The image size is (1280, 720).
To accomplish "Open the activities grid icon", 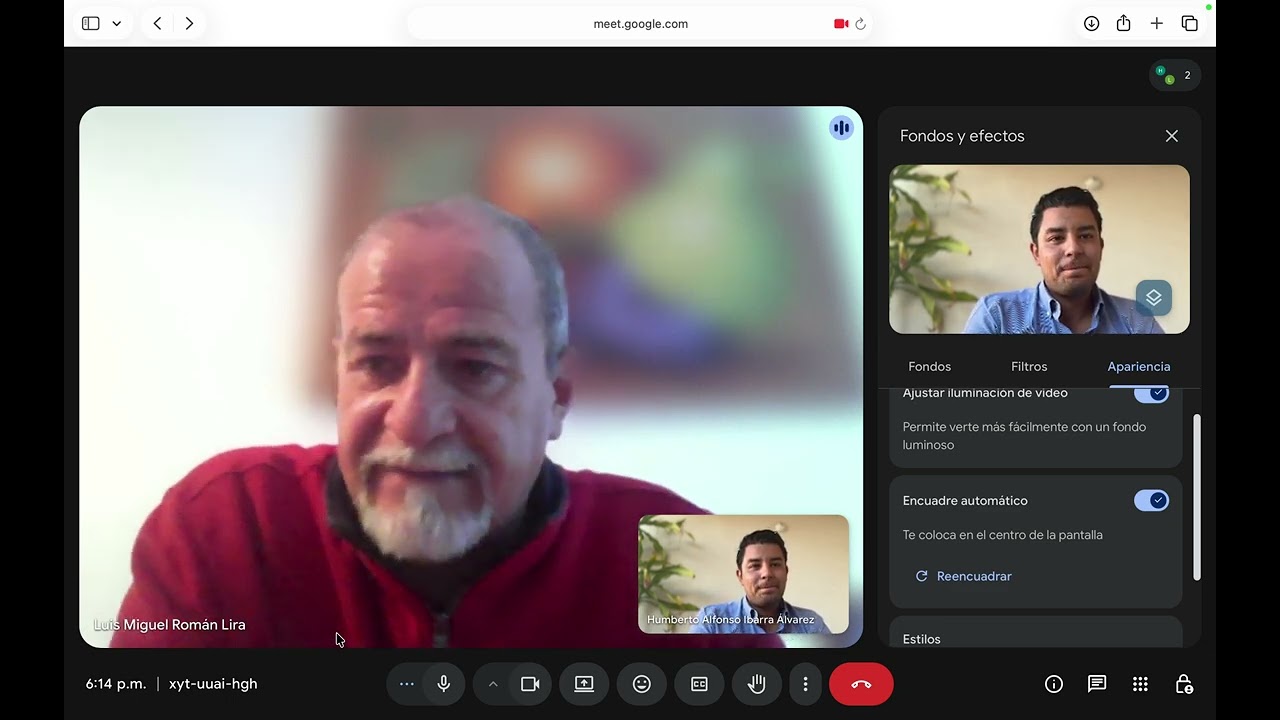I will point(1140,684).
